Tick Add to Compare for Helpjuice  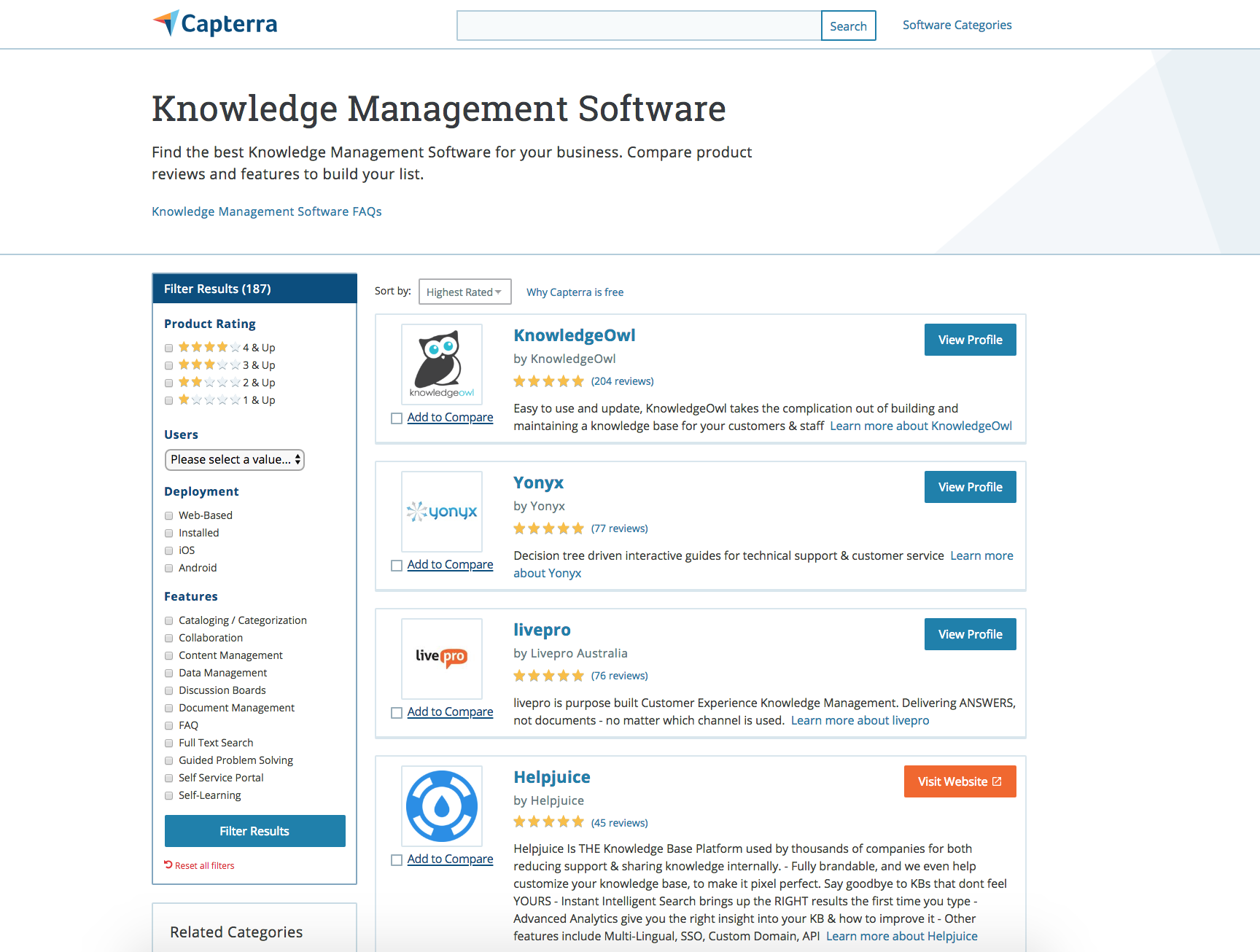coord(397,860)
